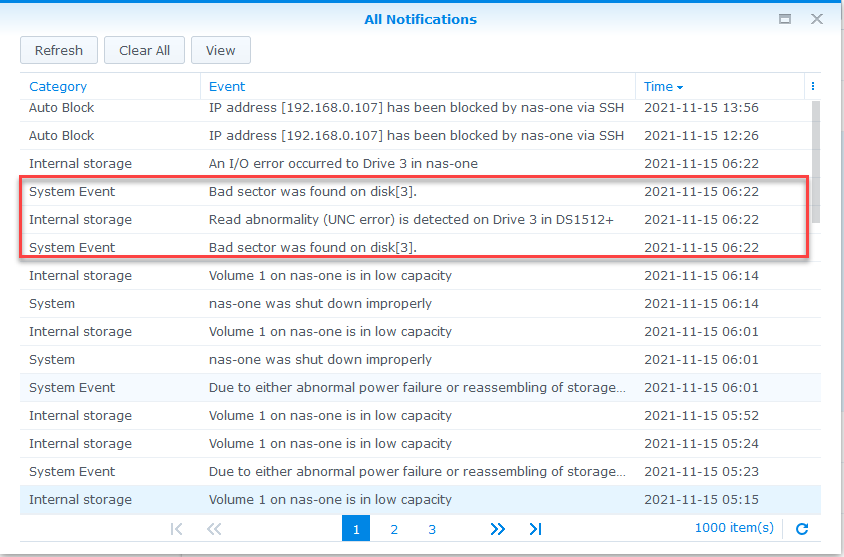
Task: Maximize the All Notifications window
Action: click(x=785, y=19)
